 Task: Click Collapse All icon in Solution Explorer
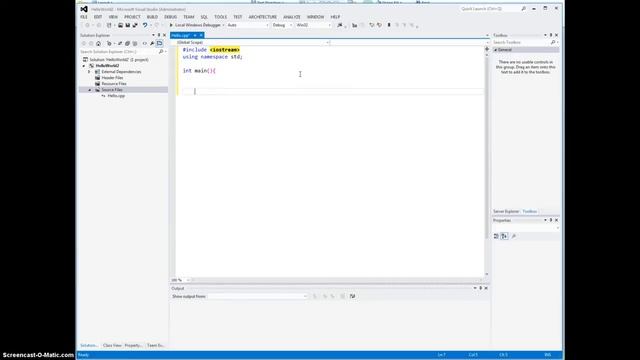(x=127, y=43)
